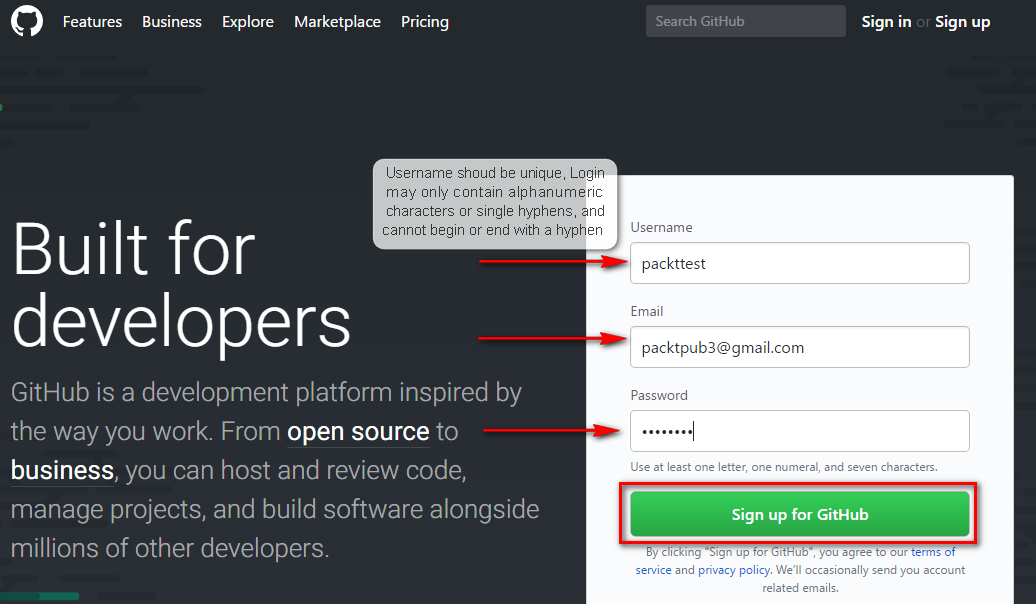Open the Features menu item
The width and height of the screenshot is (1036, 604).
(92, 22)
